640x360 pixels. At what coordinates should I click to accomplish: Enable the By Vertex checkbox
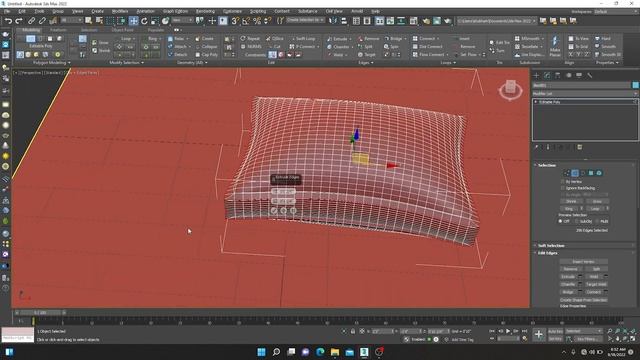[x=562, y=182]
